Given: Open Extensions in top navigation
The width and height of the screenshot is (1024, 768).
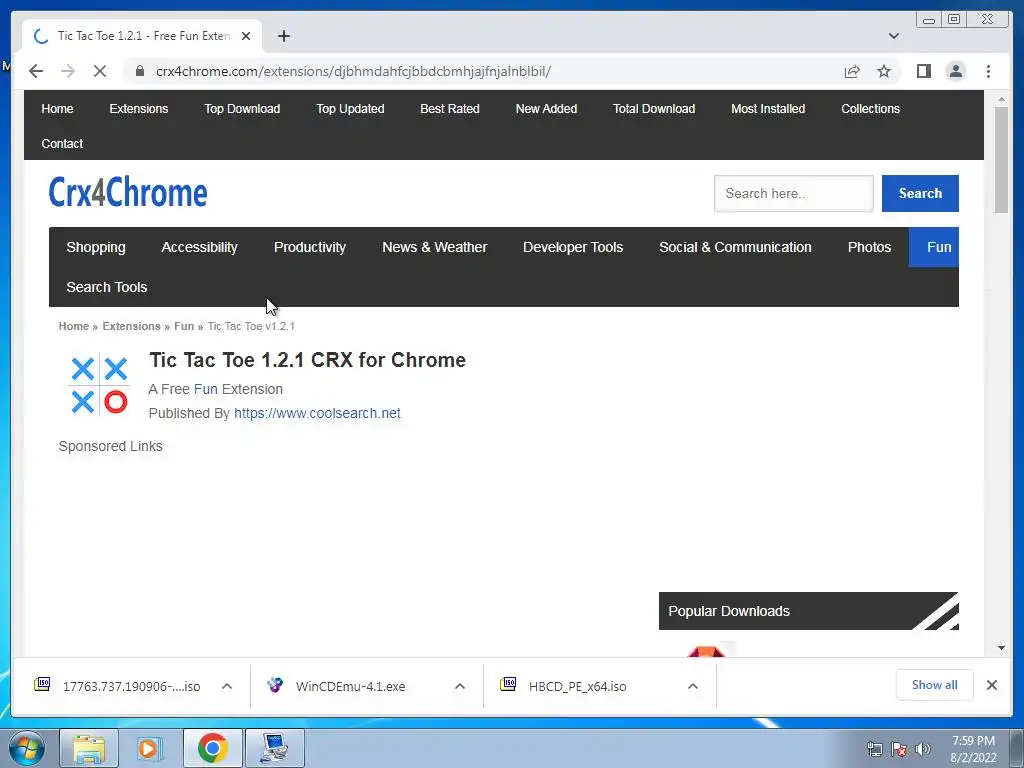Looking at the screenshot, I should point(138,108).
